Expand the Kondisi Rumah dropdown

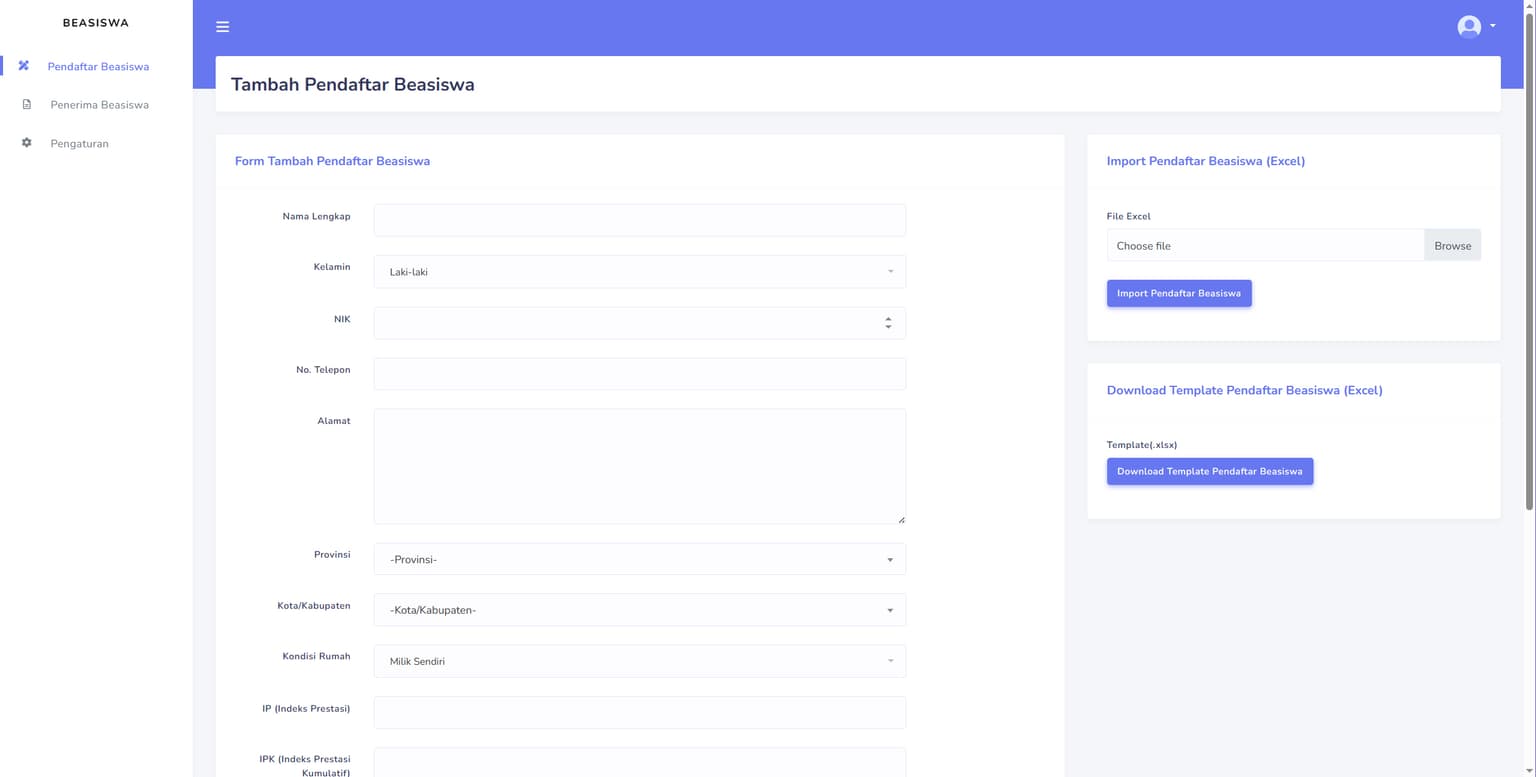[639, 661]
